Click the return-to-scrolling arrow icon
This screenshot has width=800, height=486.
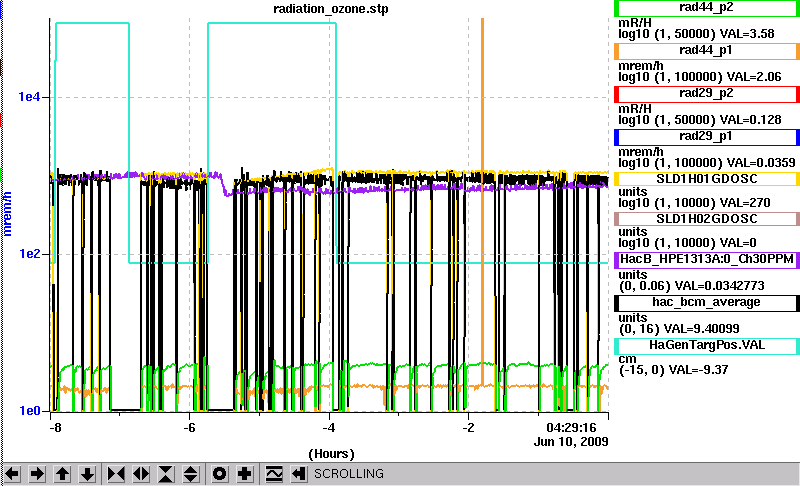coord(299,474)
